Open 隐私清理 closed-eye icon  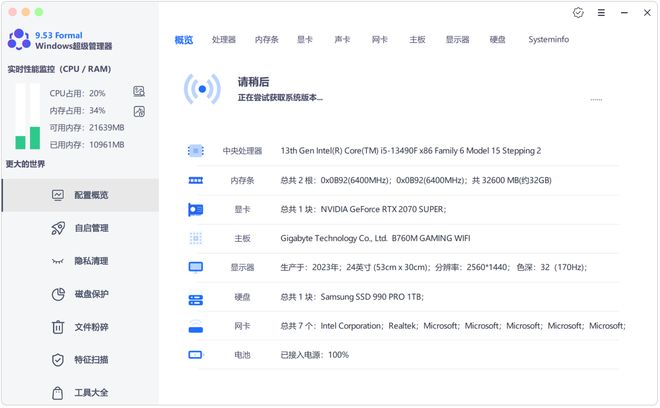pos(58,261)
